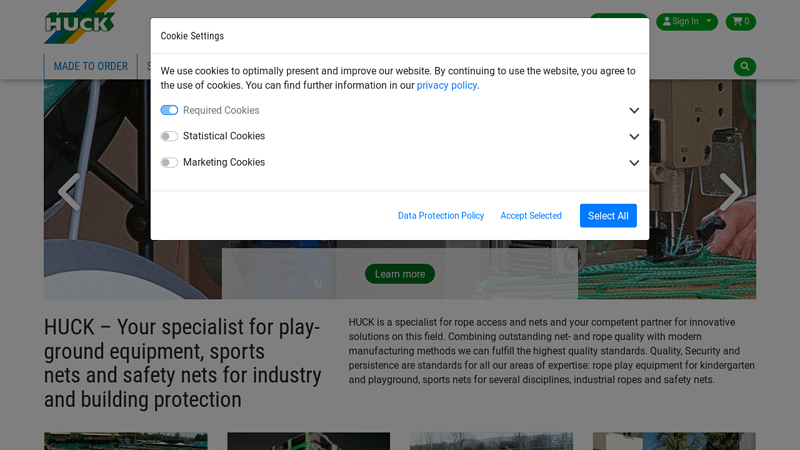800x450 pixels.
Task: Click the Statistical Cookies label
Action: (224, 136)
